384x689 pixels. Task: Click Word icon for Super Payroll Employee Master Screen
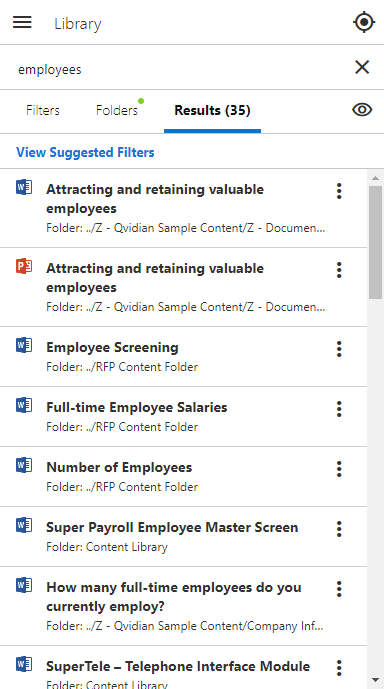click(x=24, y=525)
